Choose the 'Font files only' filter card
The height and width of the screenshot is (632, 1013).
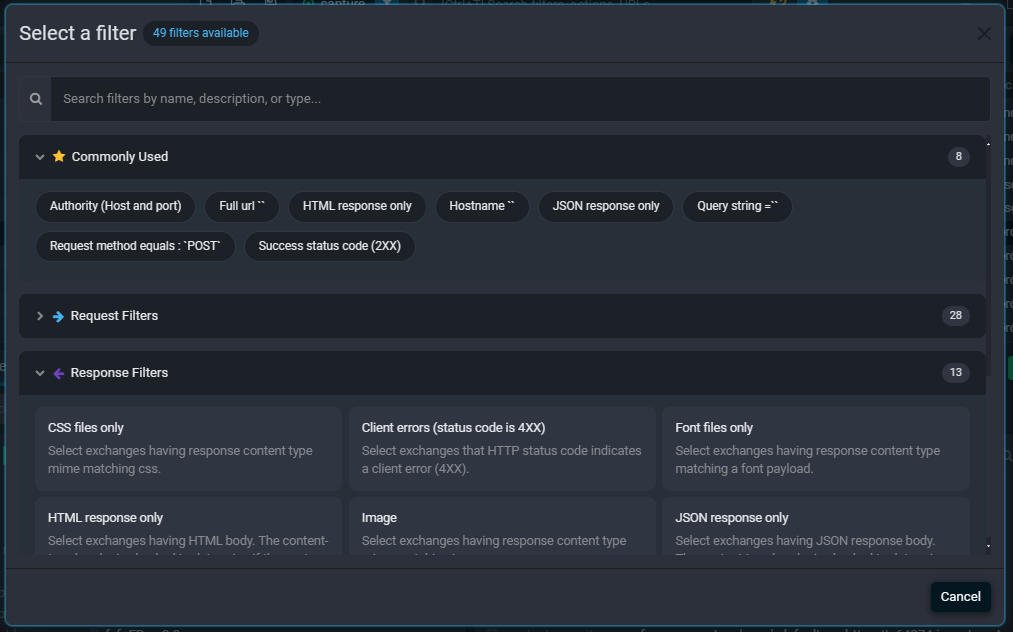tap(816, 448)
